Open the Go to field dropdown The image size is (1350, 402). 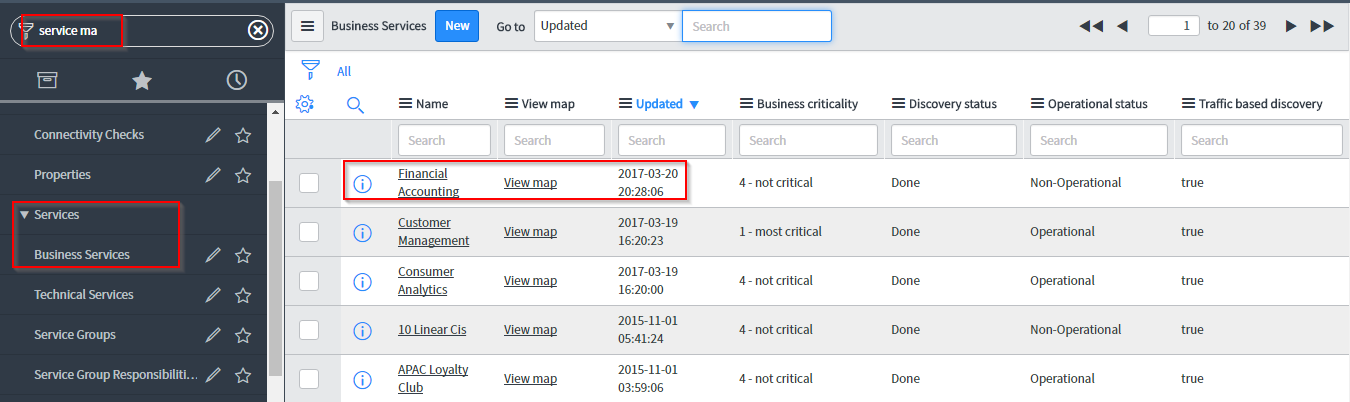[608, 26]
